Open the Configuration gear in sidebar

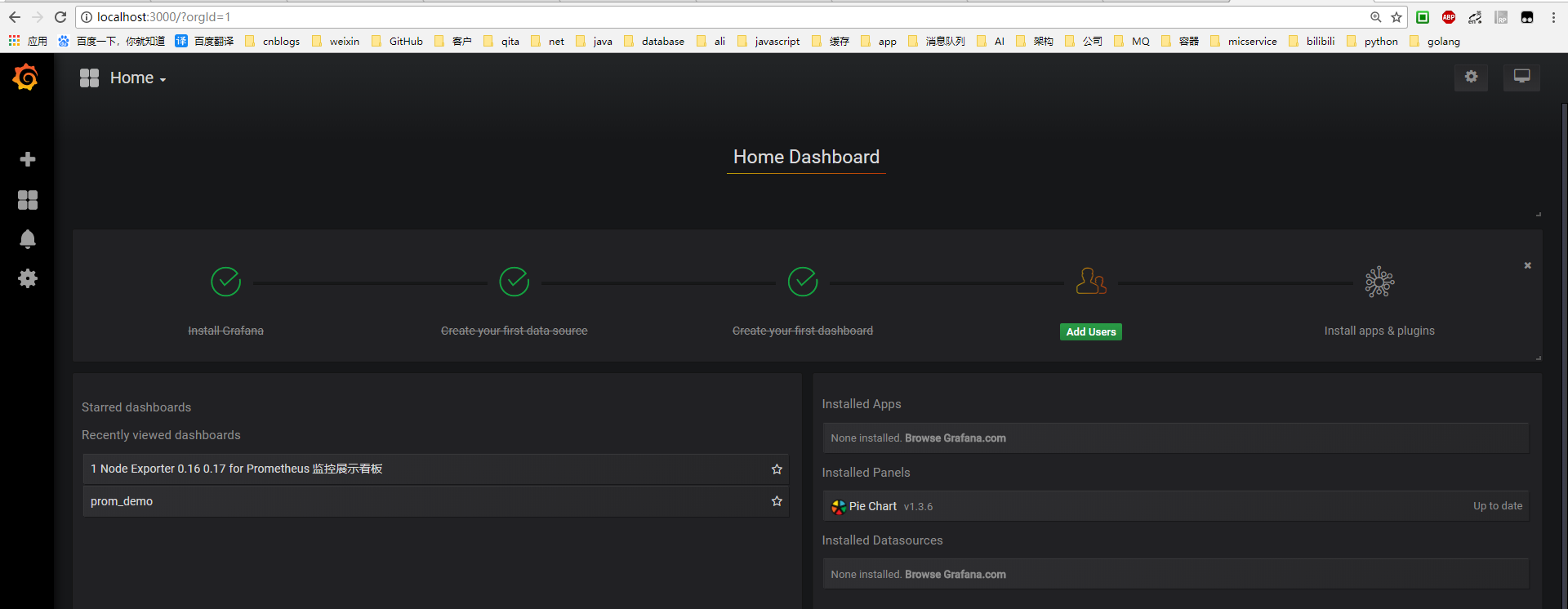click(28, 278)
